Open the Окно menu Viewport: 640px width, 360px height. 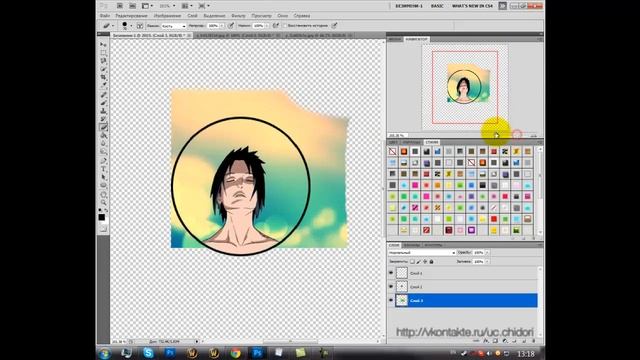(x=282, y=16)
